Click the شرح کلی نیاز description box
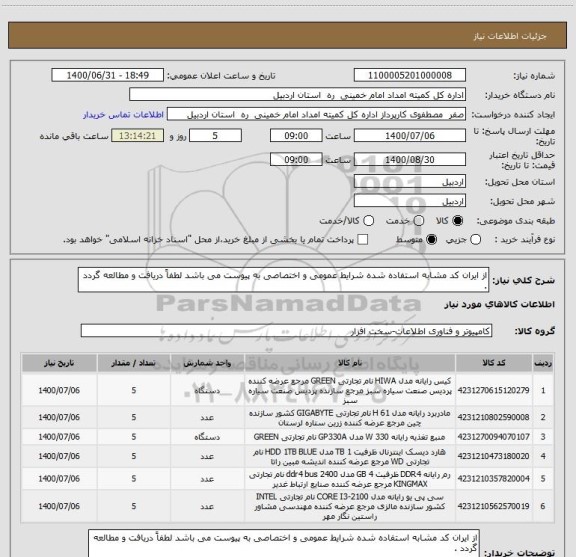The height and width of the screenshot is (557, 576). pyautogui.click(x=284, y=280)
